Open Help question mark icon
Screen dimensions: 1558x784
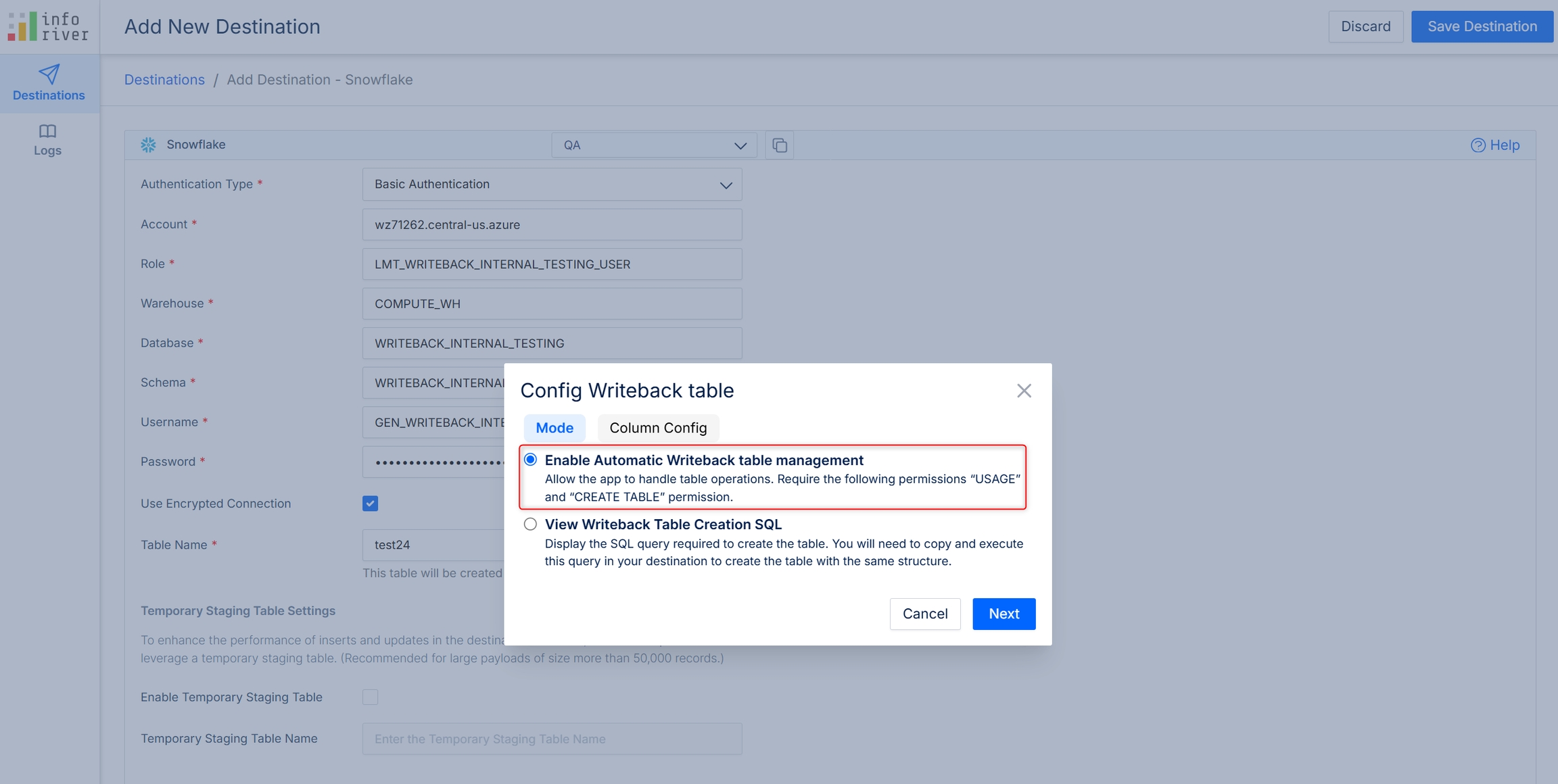pos(1478,145)
